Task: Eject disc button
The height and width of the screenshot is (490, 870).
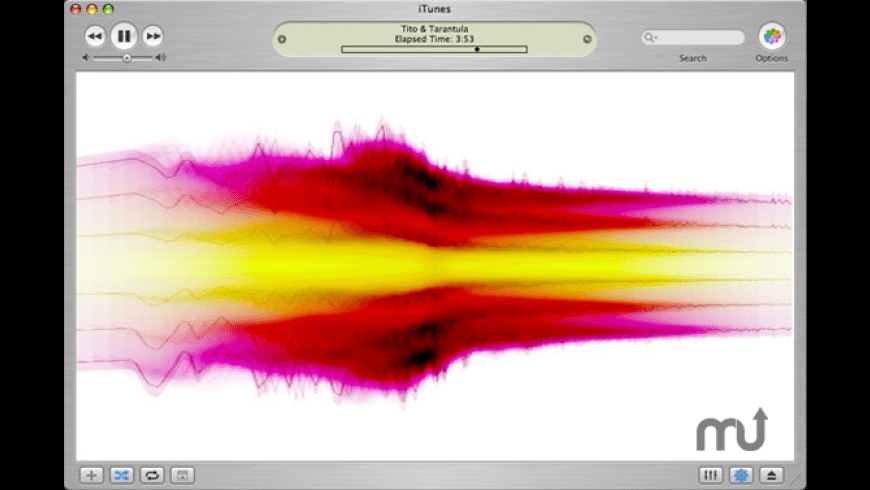Action: pyautogui.click(x=771, y=476)
